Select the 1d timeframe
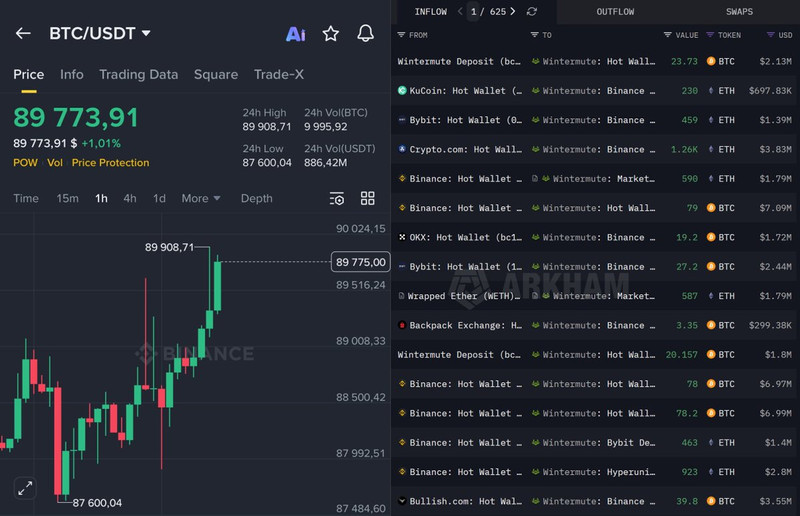 point(159,198)
